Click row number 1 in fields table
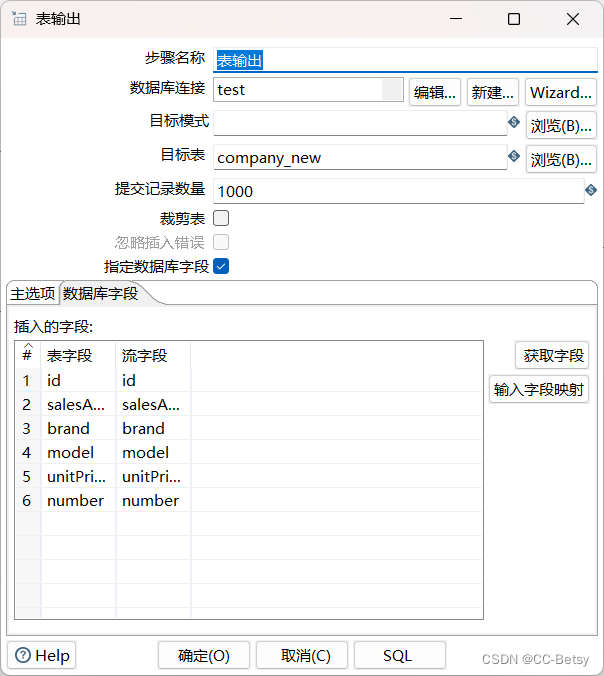This screenshot has width=604, height=676. tap(28, 380)
